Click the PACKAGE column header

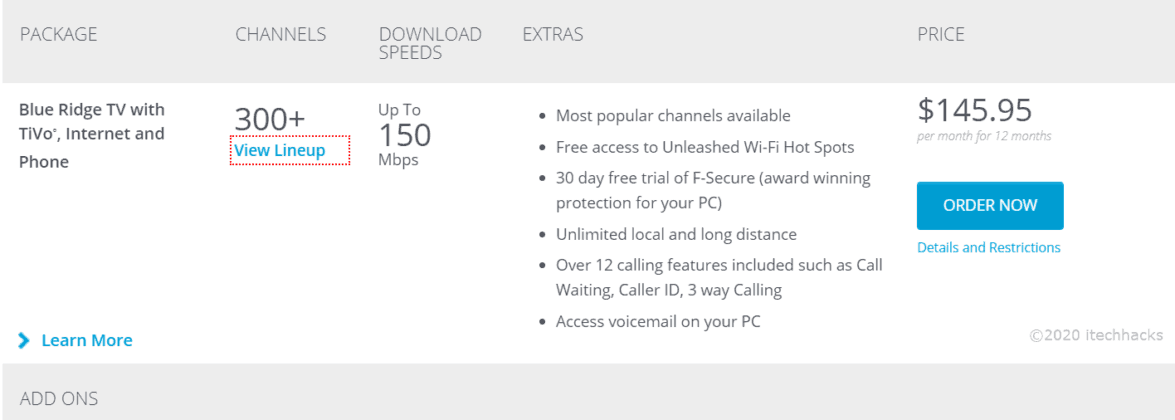coord(59,35)
